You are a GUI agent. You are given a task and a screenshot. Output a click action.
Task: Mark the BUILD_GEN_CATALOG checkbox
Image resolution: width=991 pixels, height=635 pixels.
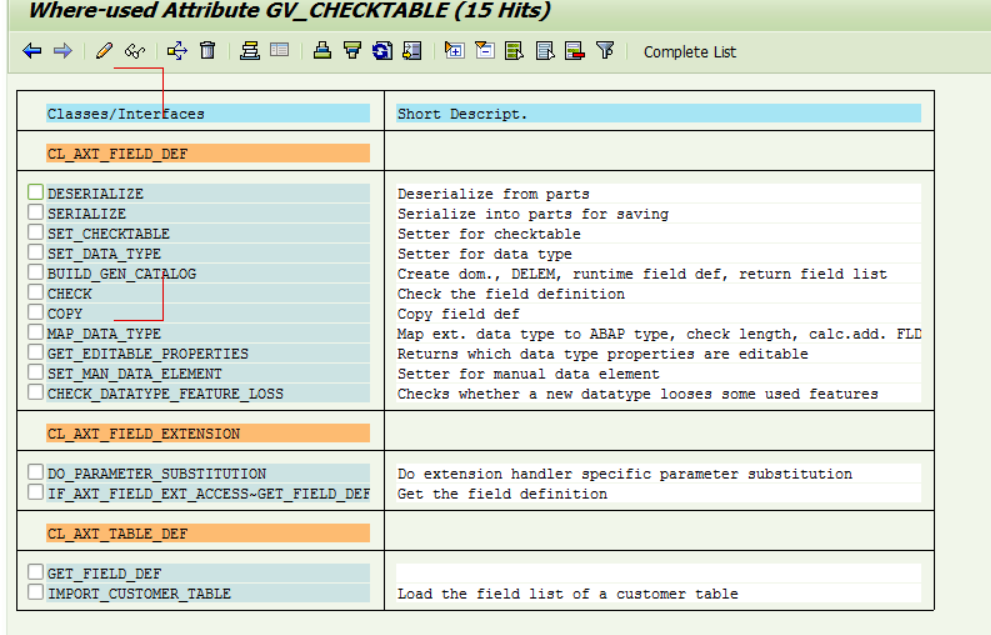point(35,272)
